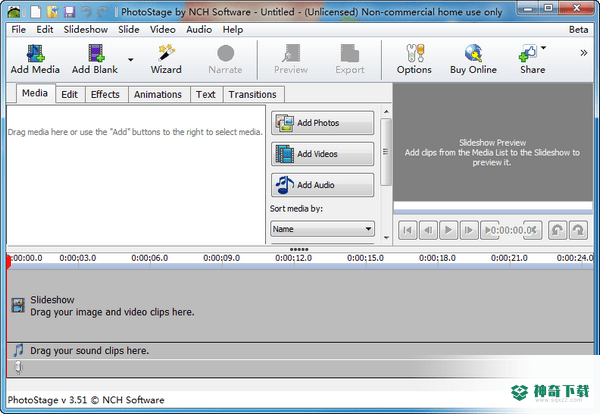Open the Audio menu
Screen dimensions: 600x414
(x=199, y=29)
